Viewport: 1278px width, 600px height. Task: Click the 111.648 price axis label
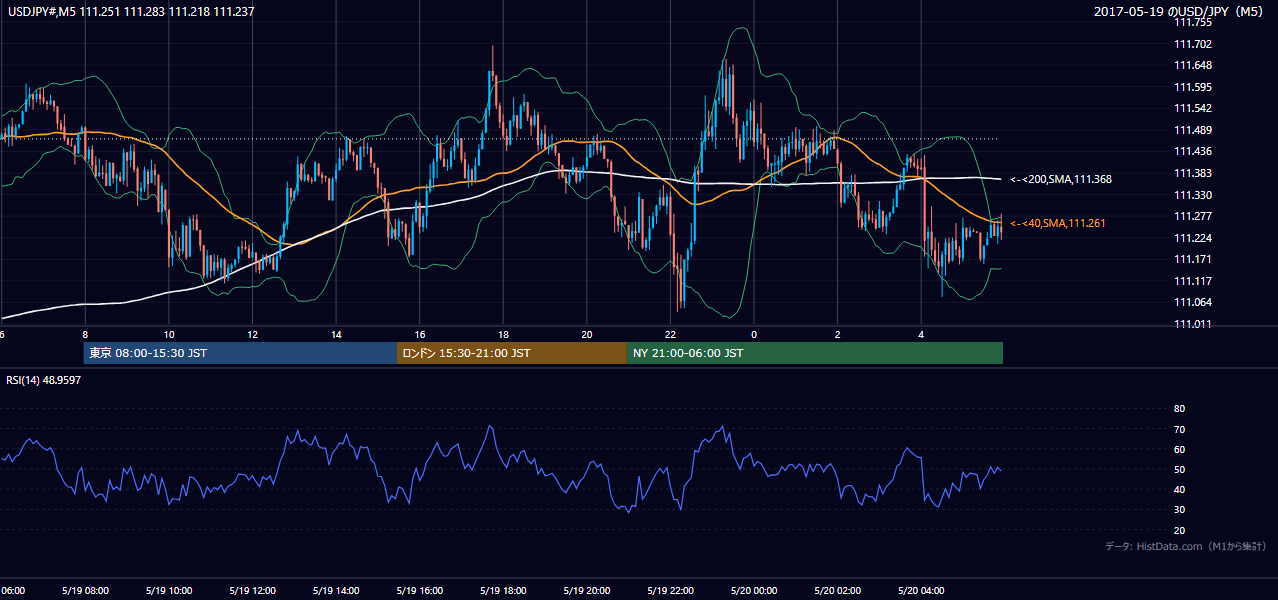point(1195,65)
